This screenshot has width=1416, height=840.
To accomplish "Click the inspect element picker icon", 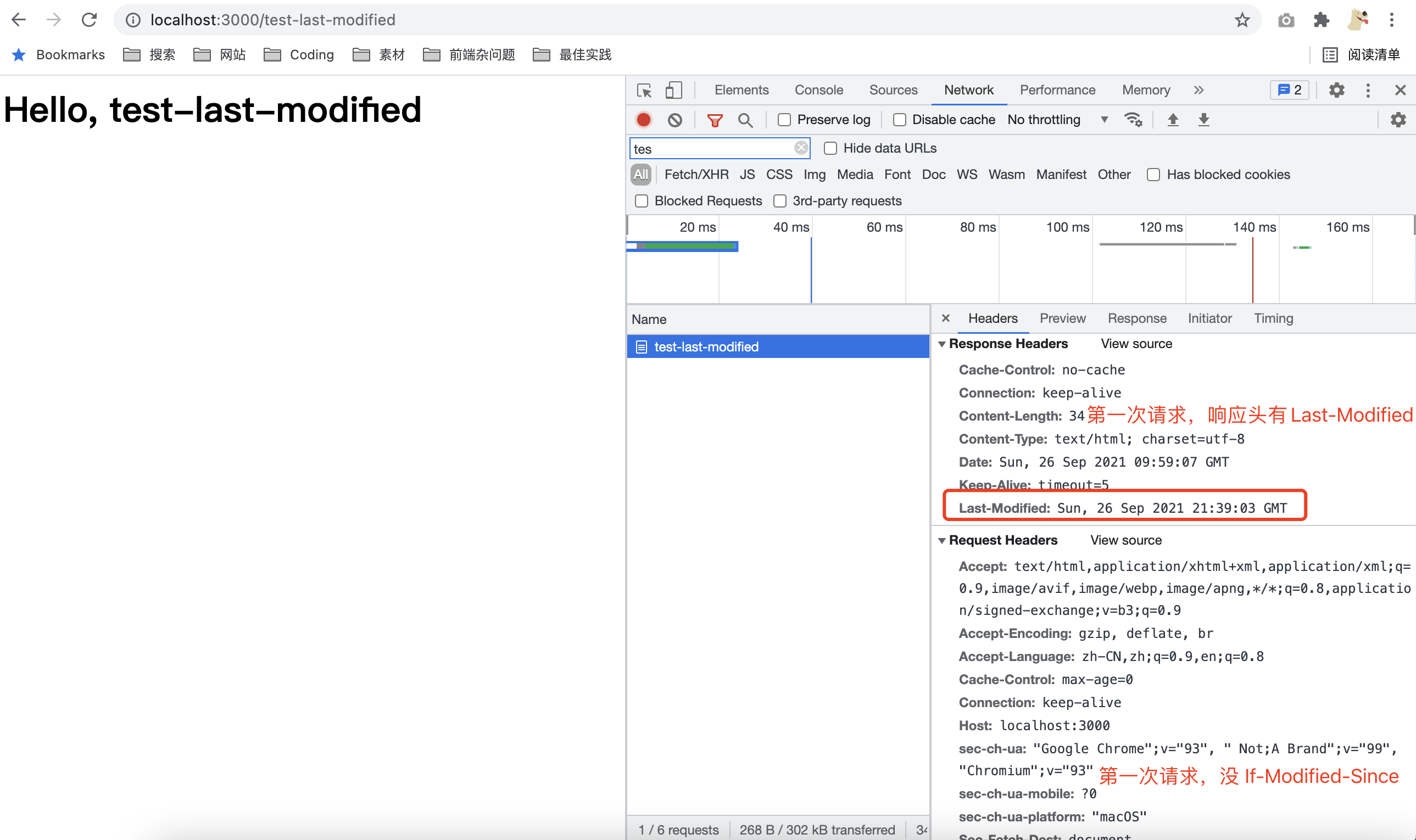I will [x=644, y=90].
